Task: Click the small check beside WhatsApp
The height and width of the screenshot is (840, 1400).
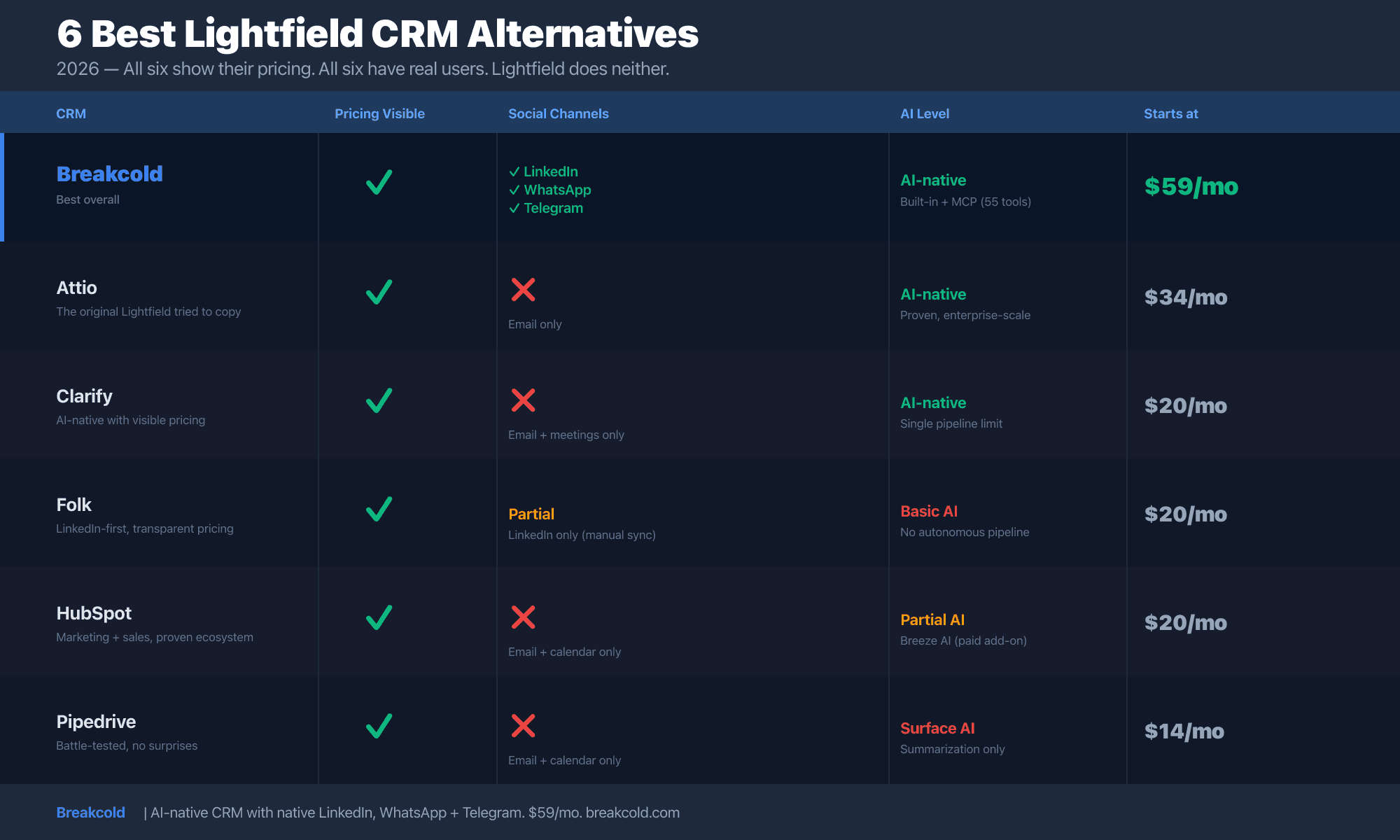Action: pyautogui.click(x=514, y=190)
